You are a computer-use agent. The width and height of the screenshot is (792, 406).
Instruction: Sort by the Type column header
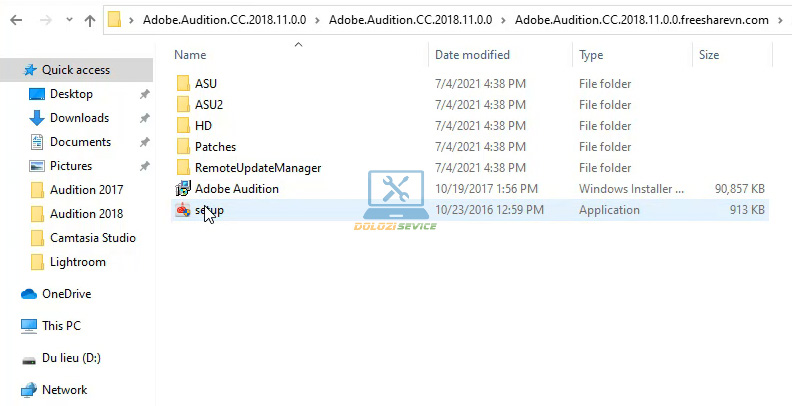click(591, 55)
